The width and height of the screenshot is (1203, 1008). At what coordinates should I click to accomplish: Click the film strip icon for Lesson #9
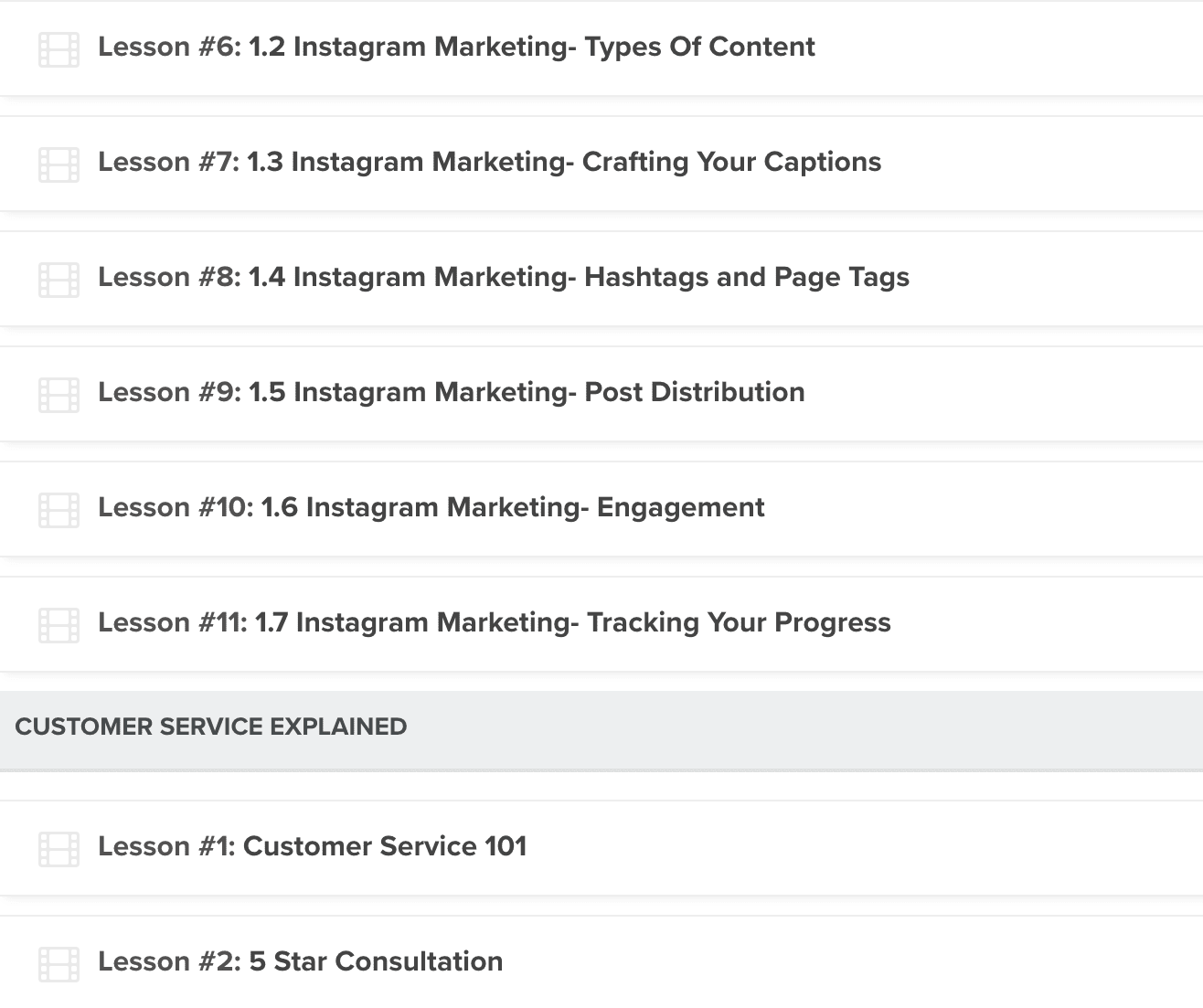click(59, 395)
